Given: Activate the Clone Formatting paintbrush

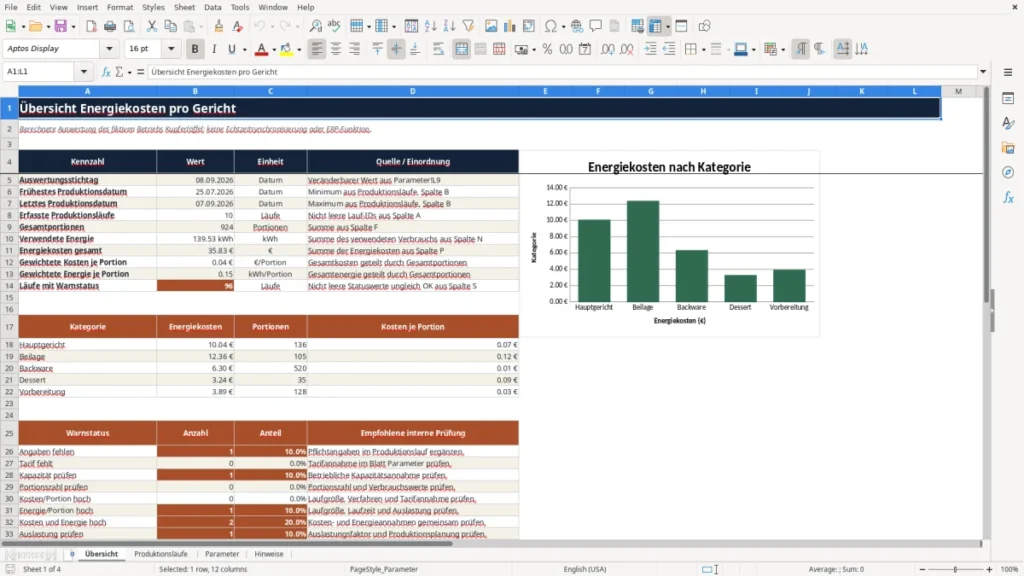Looking at the screenshot, I should [219, 26].
